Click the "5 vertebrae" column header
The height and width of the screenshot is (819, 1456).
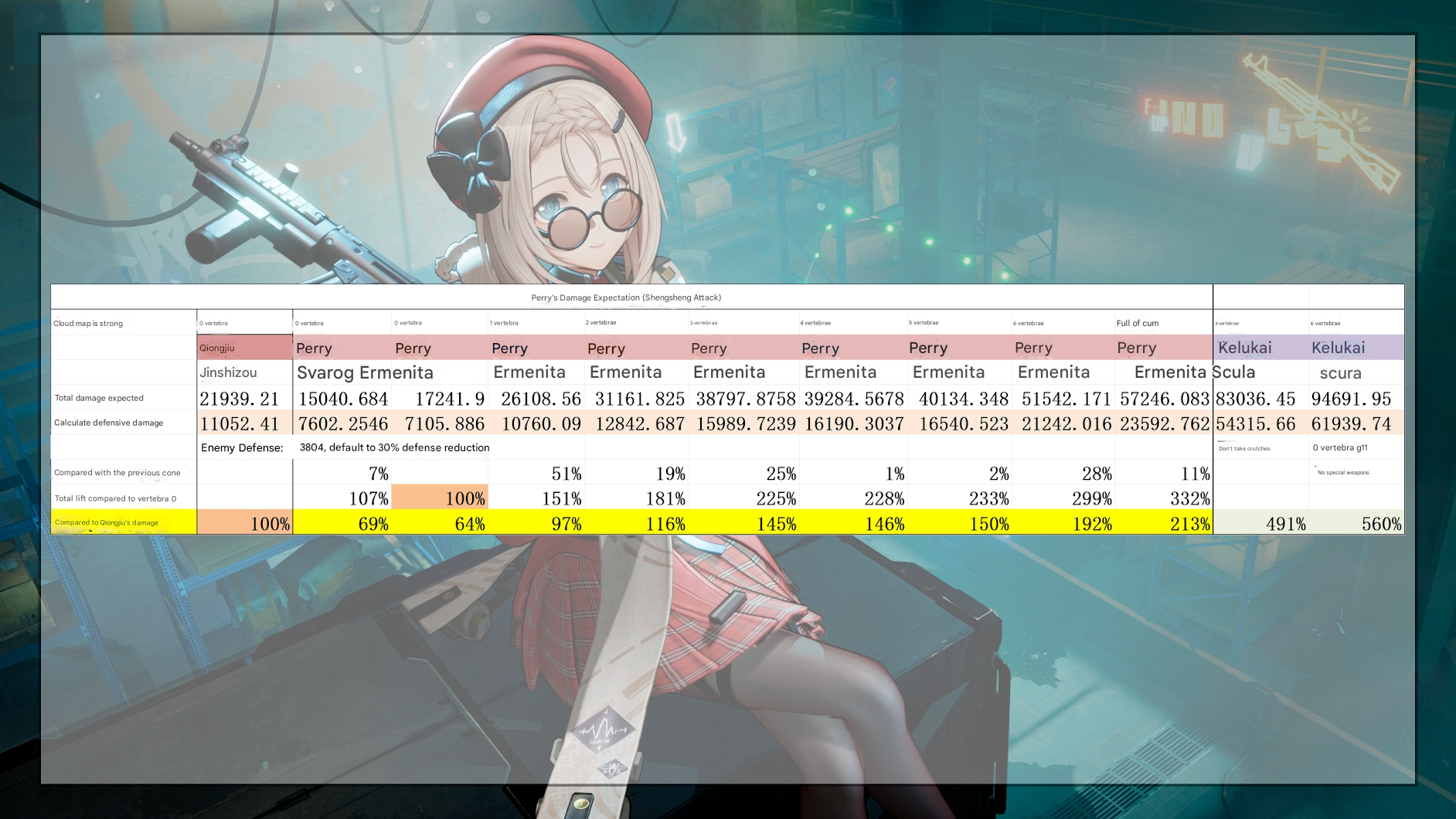[924, 323]
